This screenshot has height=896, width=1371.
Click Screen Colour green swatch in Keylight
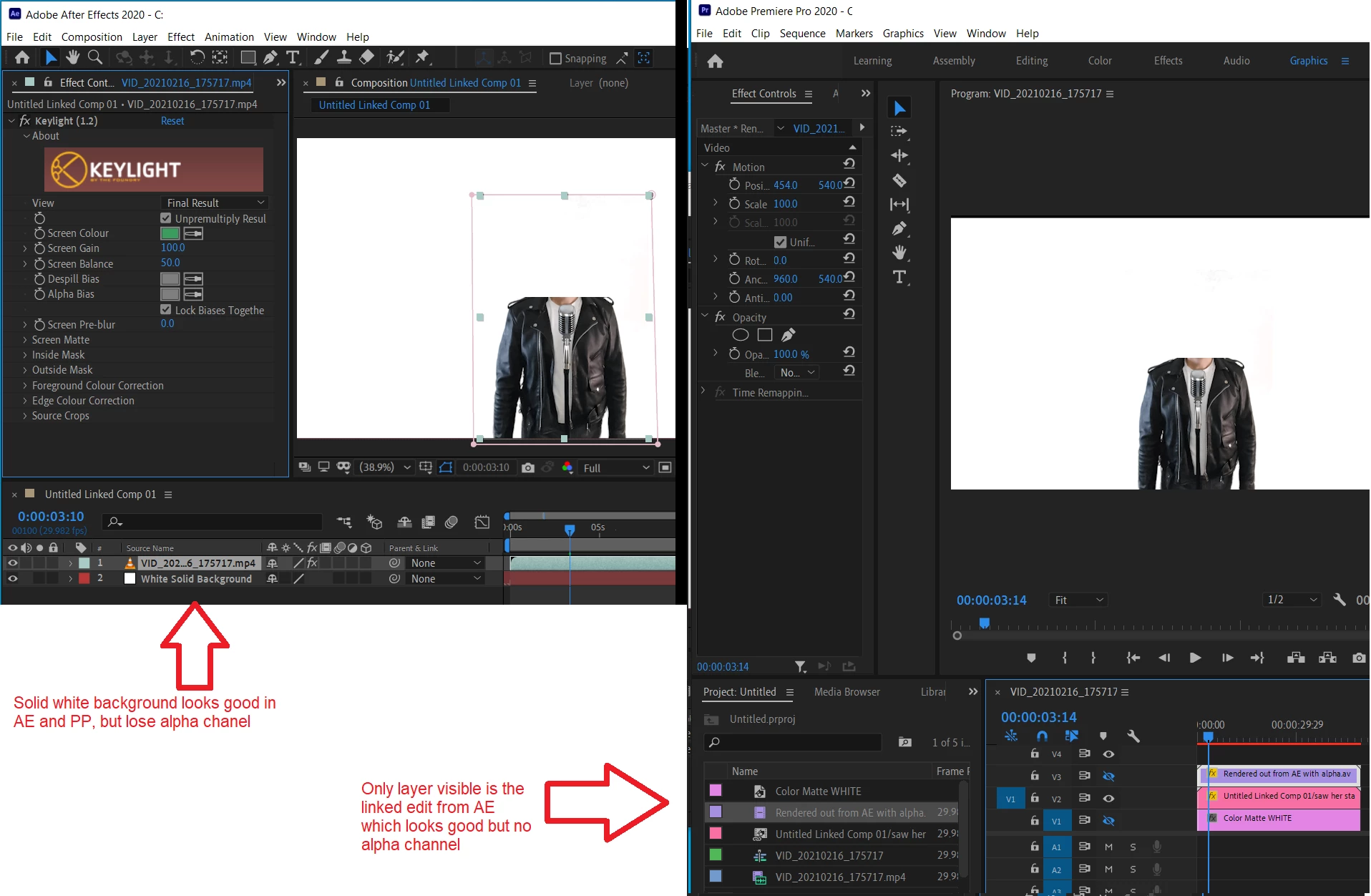[170, 233]
